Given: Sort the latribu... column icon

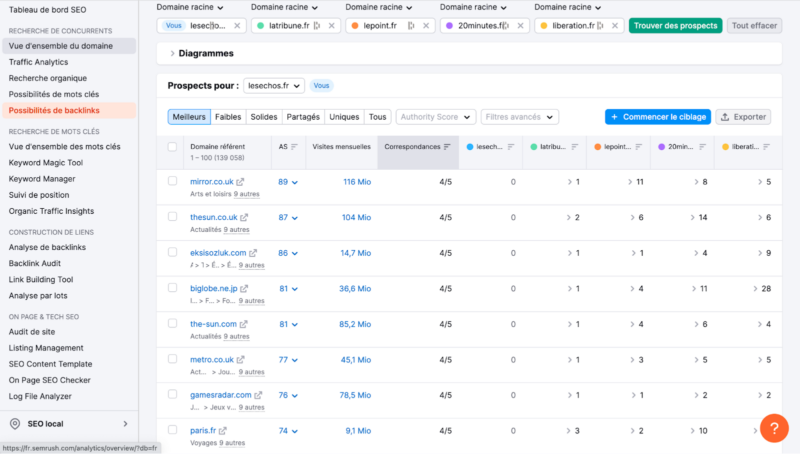Looking at the screenshot, I should (574, 147).
